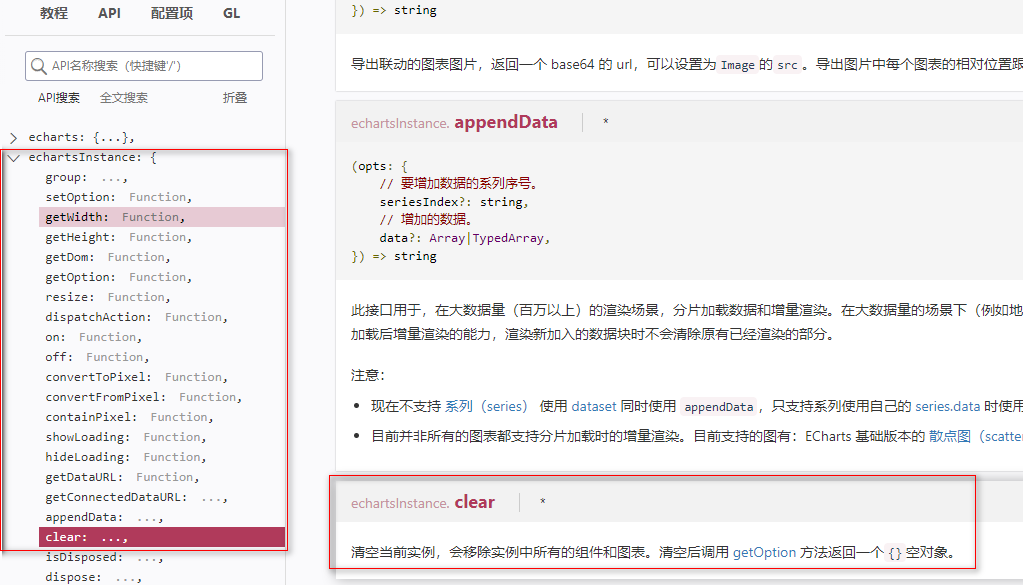Select the convertToPixel tree item
Viewport: 1023px width, 585px height.
tap(162, 377)
